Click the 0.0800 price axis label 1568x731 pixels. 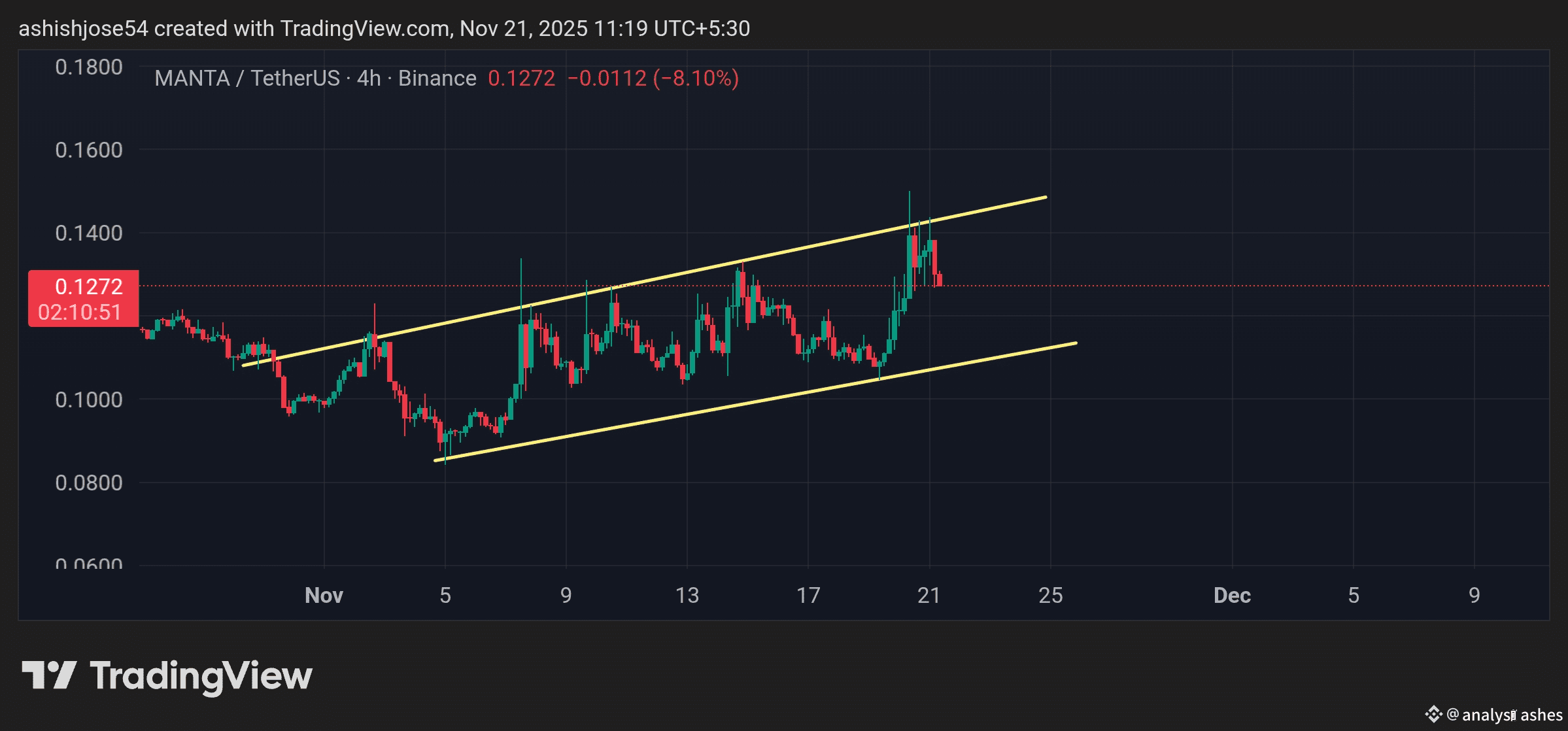(88, 483)
